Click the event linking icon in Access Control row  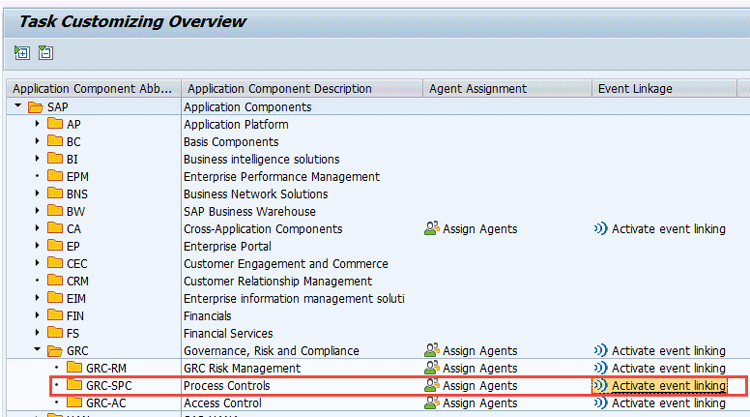[600, 403]
